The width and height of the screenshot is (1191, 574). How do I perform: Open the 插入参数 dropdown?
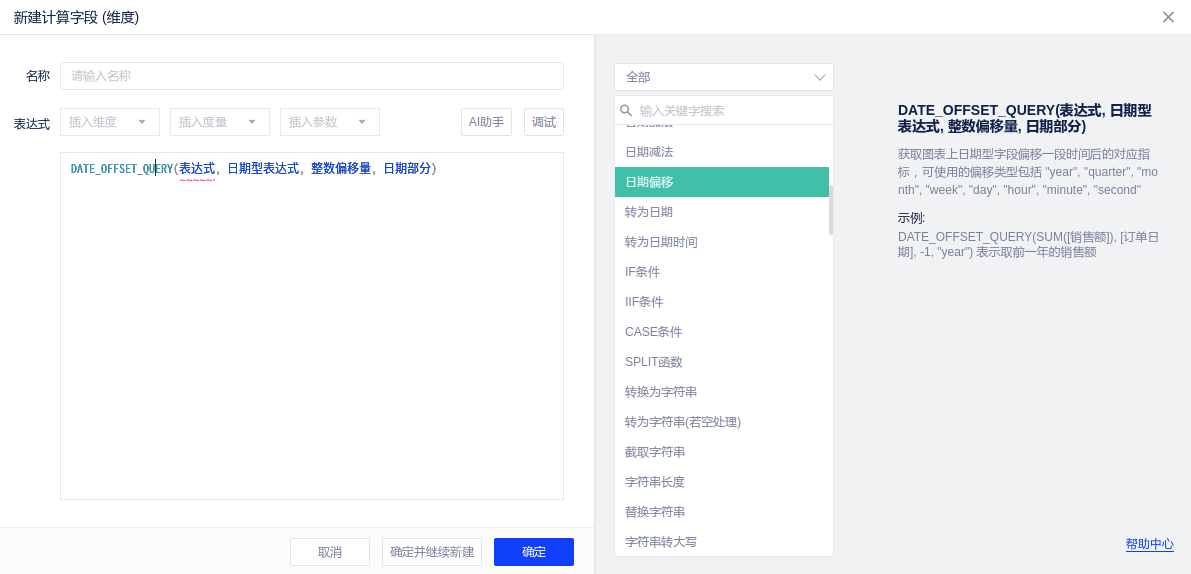pyautogui.click(x=330, y=122)
